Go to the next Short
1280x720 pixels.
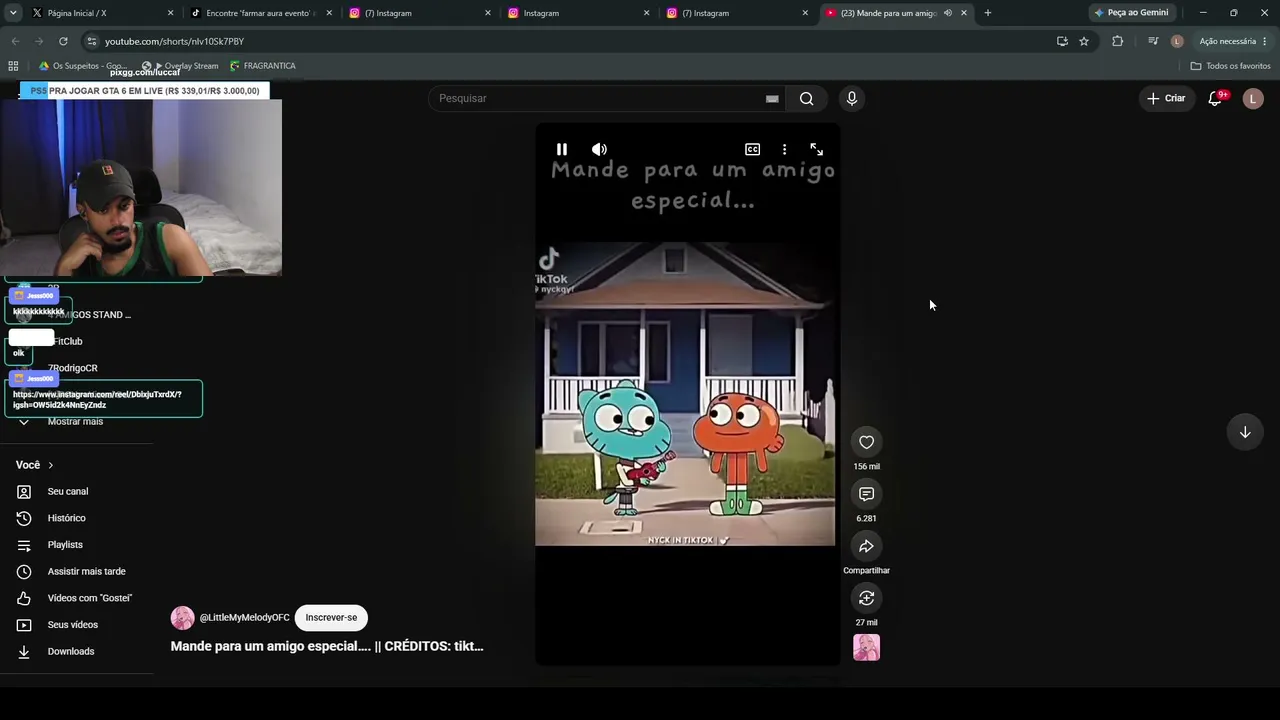(x=1245, y=432)
